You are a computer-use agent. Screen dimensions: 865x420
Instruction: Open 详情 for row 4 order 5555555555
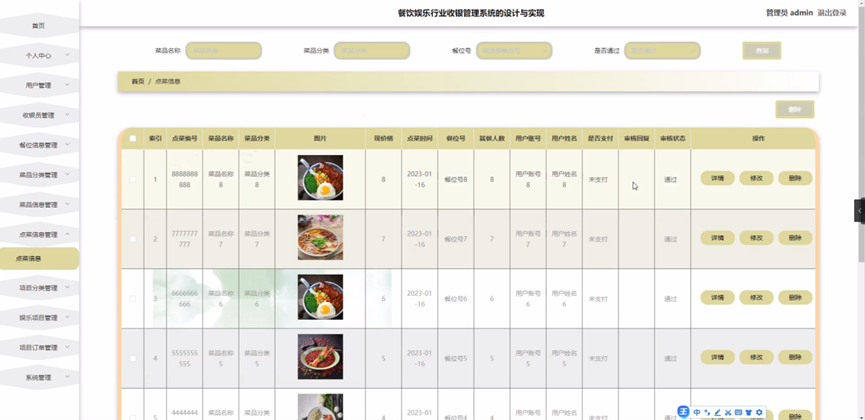[717, 357]
